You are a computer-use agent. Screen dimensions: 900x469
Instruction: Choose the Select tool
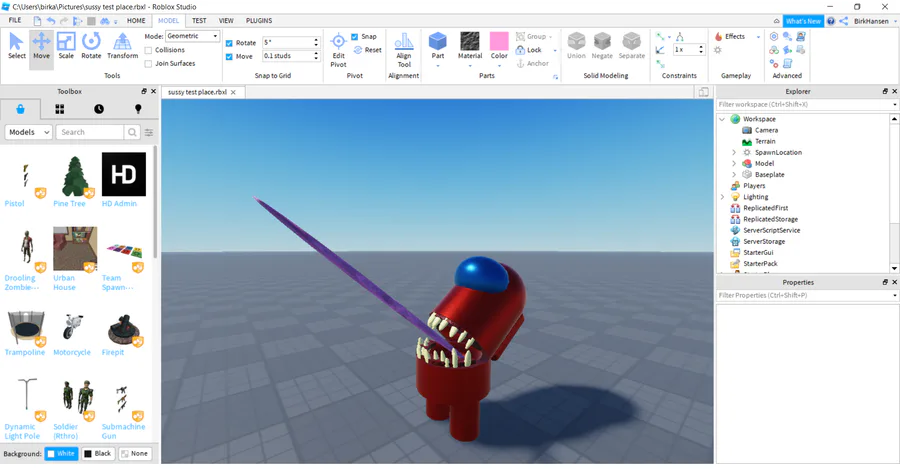tap(17, 46)
